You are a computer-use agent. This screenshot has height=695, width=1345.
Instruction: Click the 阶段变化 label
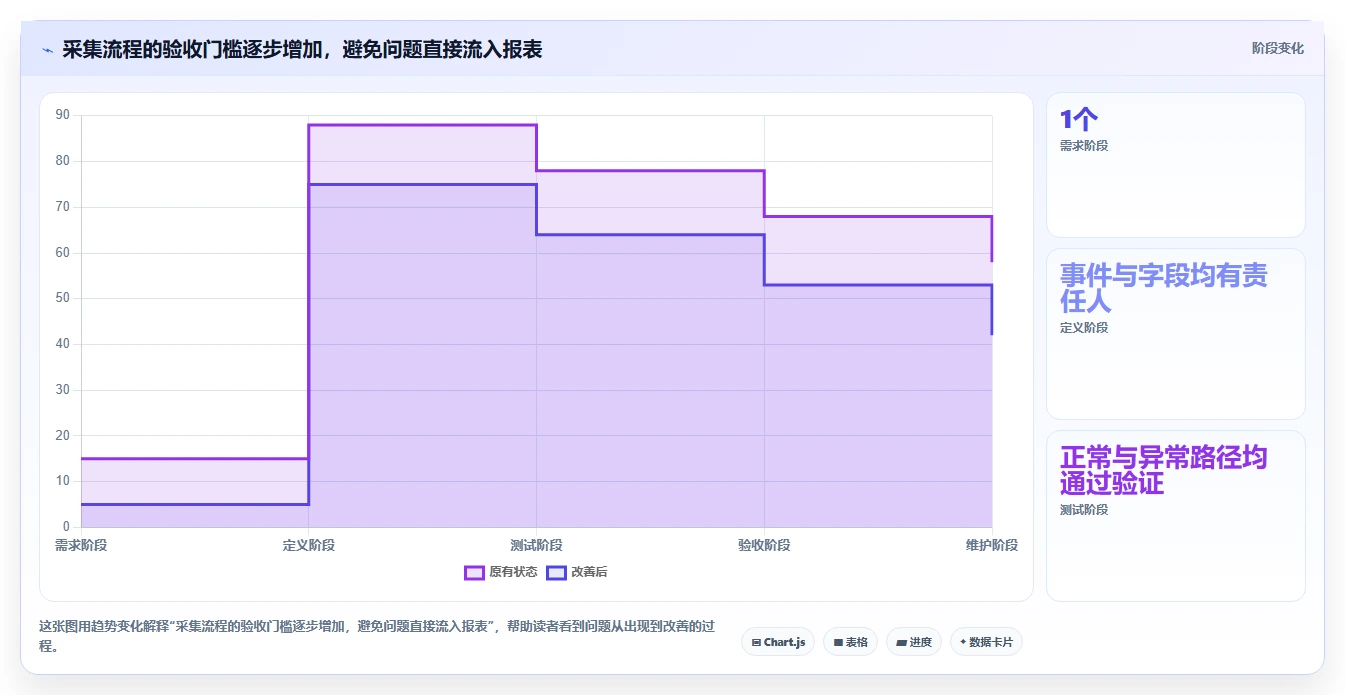(1277, 48)
